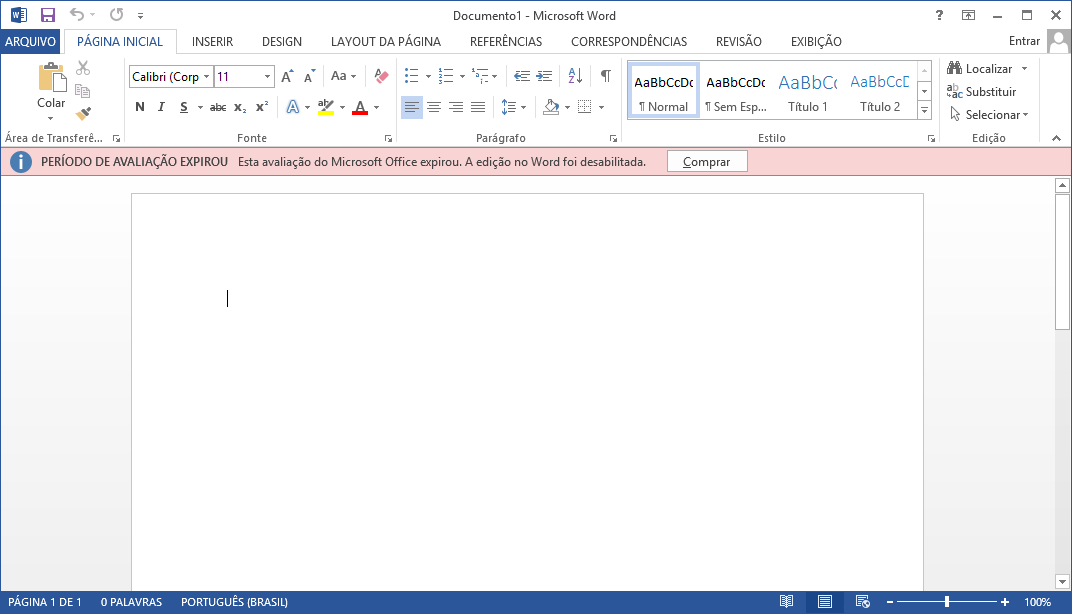Click the Redo icon in title bar

(117, 14)
